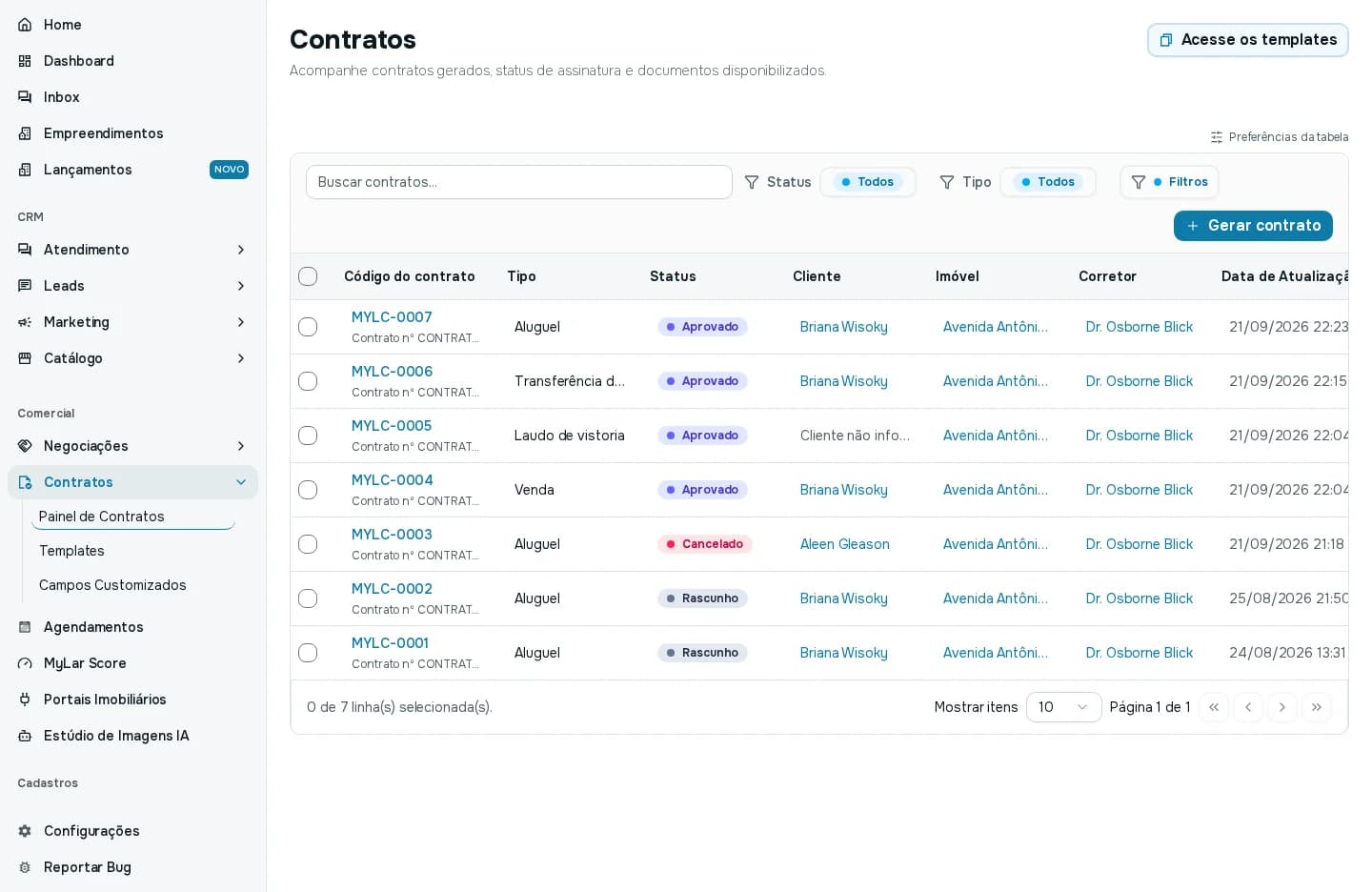This screenshot has height=892, width=1372.
Task: Open Campos Customizados submenu item
Action: (112, 585)
